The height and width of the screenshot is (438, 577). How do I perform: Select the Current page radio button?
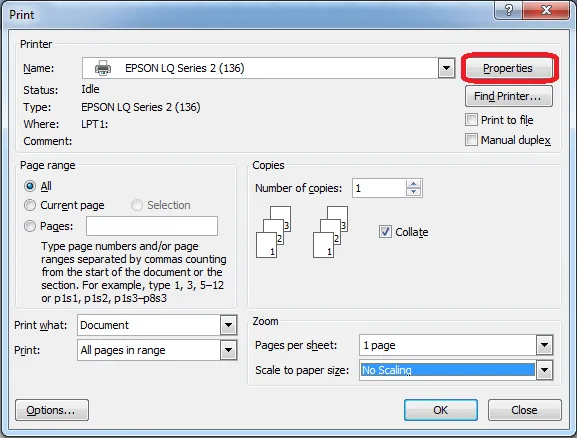pyautogui.click(x=30, y=205)
